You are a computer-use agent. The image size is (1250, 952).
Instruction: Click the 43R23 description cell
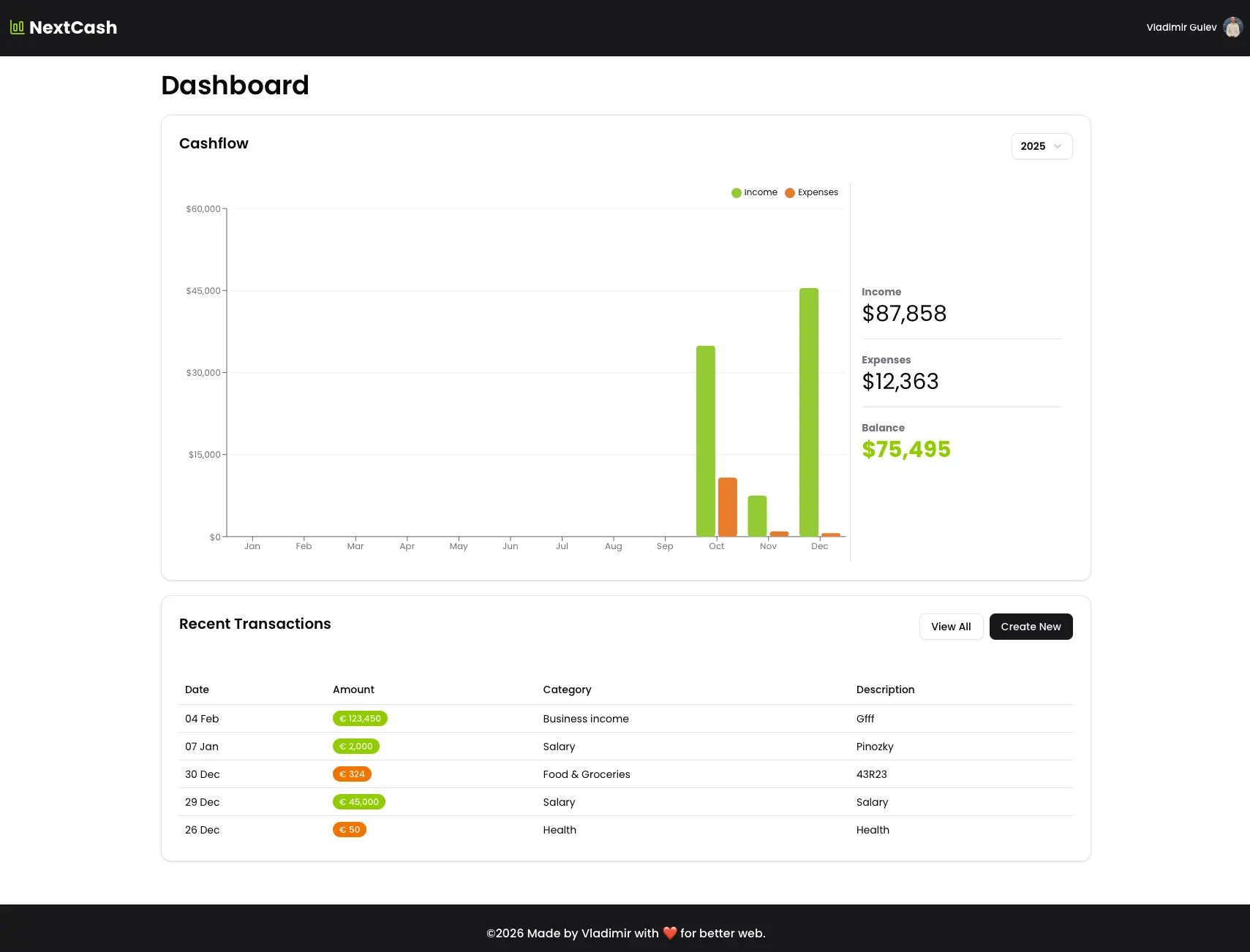coord(872,774)
